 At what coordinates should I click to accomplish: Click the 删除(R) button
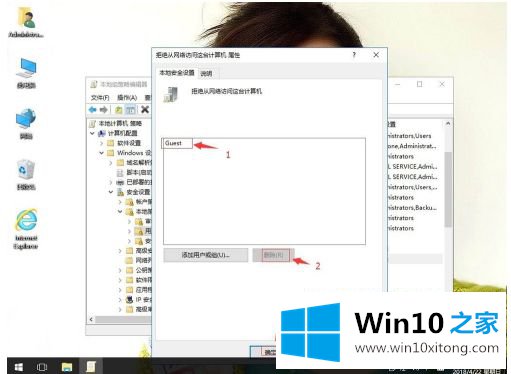click(274, 255)
